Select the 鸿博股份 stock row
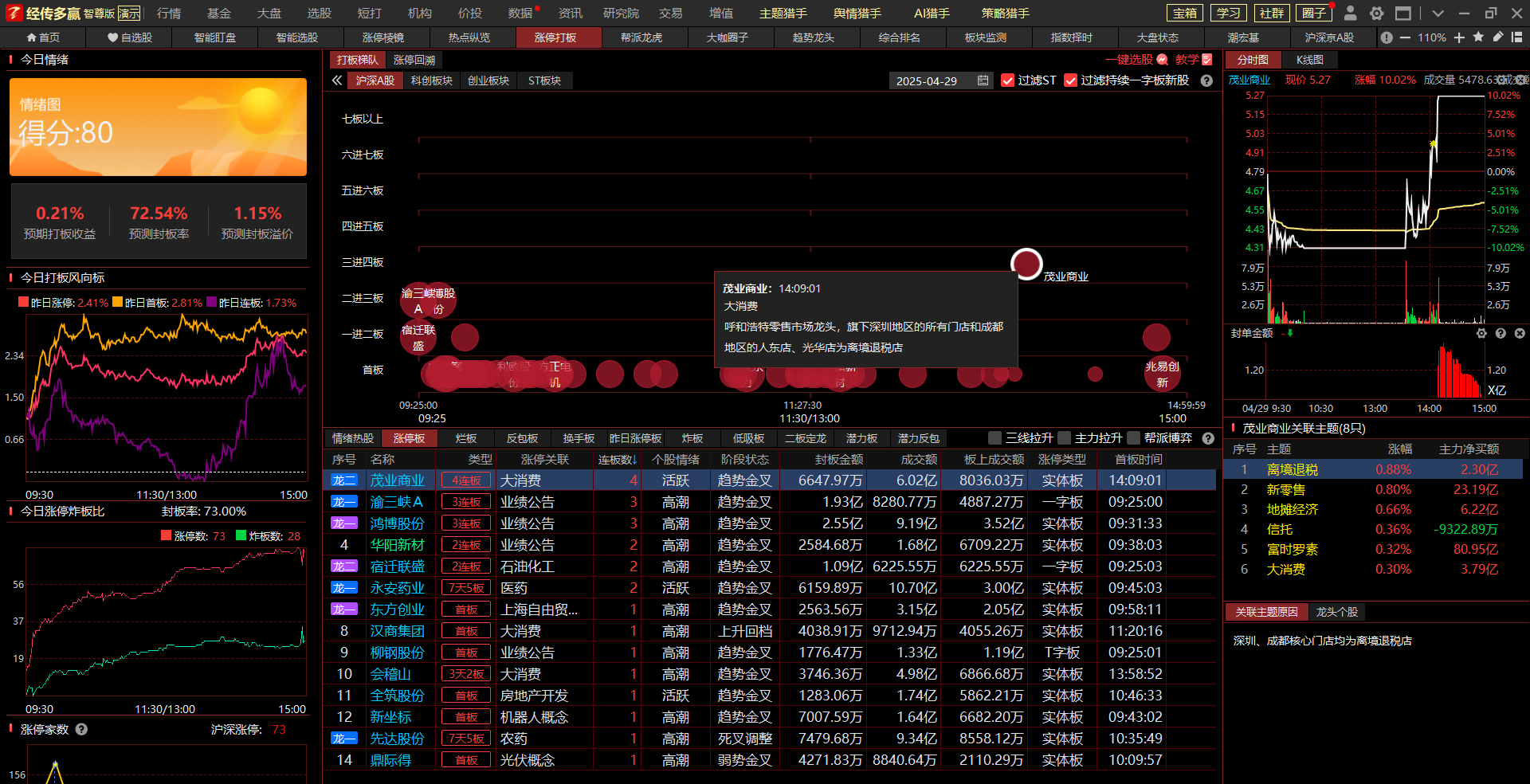The width and height of the screenshot is (1530, 784). (x=769, y=523)
